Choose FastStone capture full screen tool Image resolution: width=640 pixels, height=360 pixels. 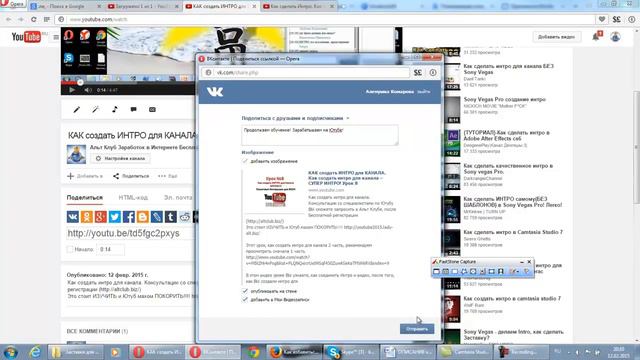tap(473, 271)
